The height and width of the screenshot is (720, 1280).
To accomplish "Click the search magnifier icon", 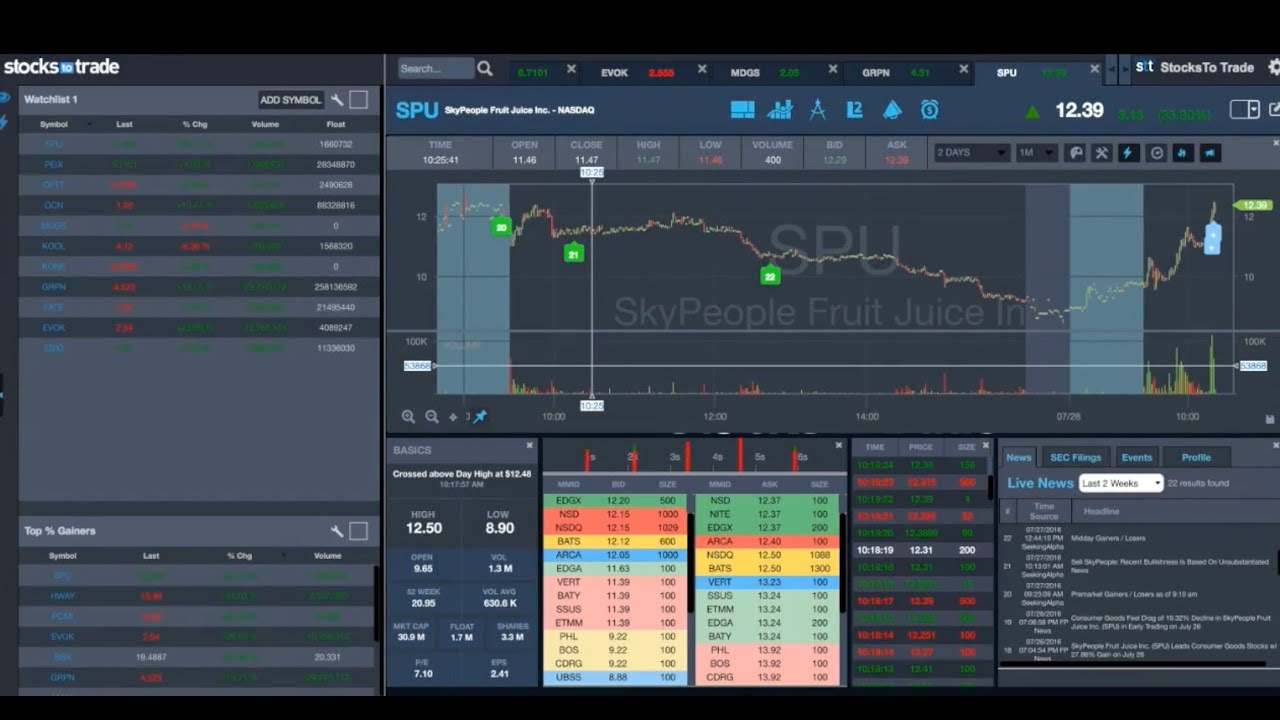I will coord(485,69).
